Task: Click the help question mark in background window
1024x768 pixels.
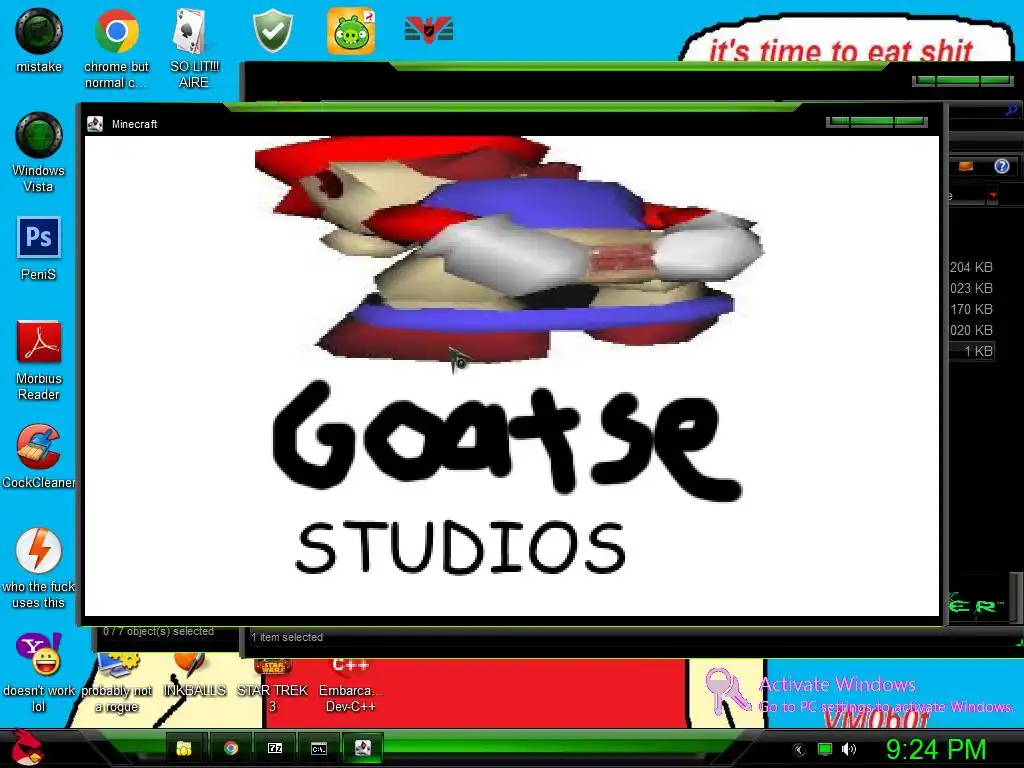Action: (1002, 166)
